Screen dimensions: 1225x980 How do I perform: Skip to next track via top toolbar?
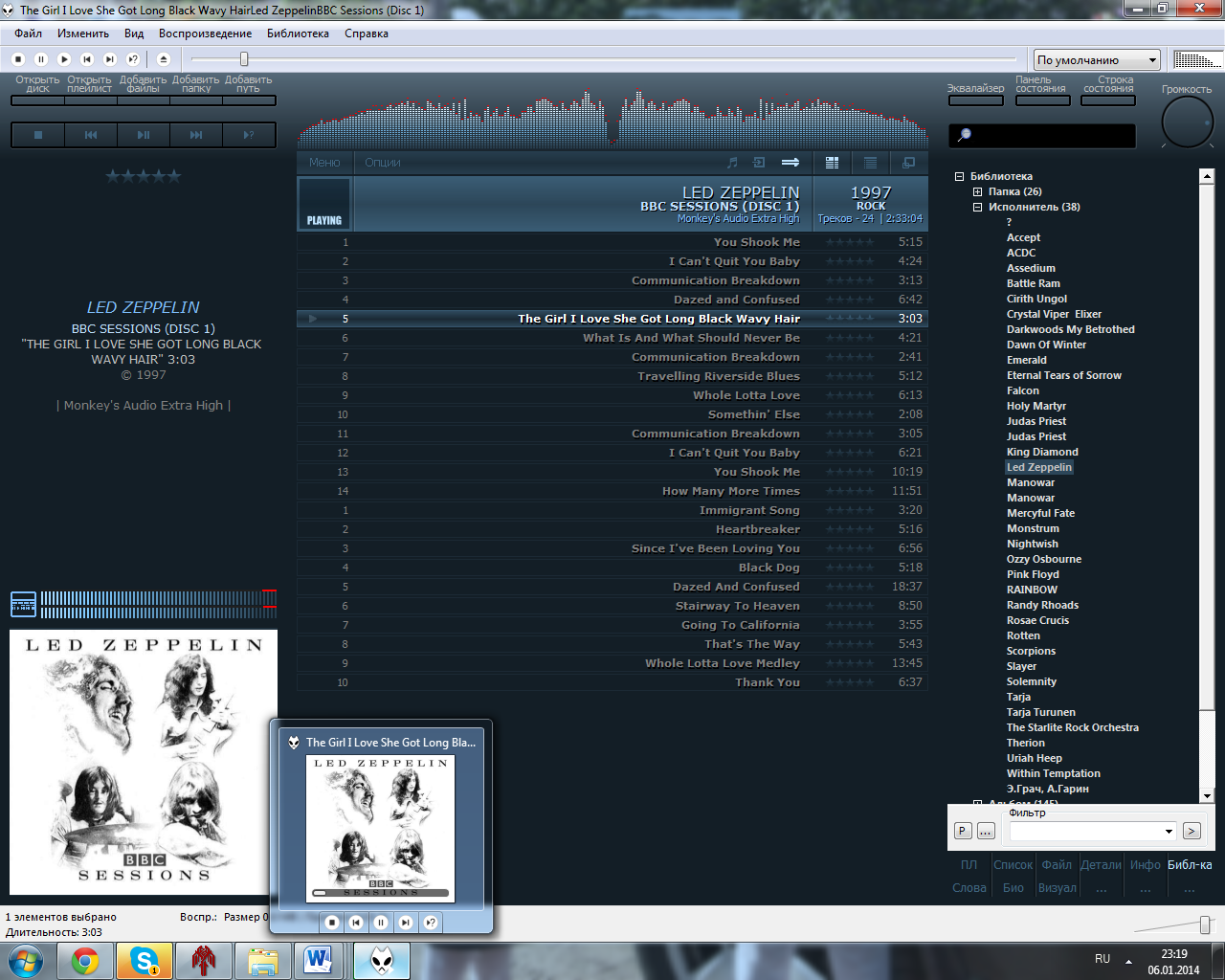(x=110, y=59)
